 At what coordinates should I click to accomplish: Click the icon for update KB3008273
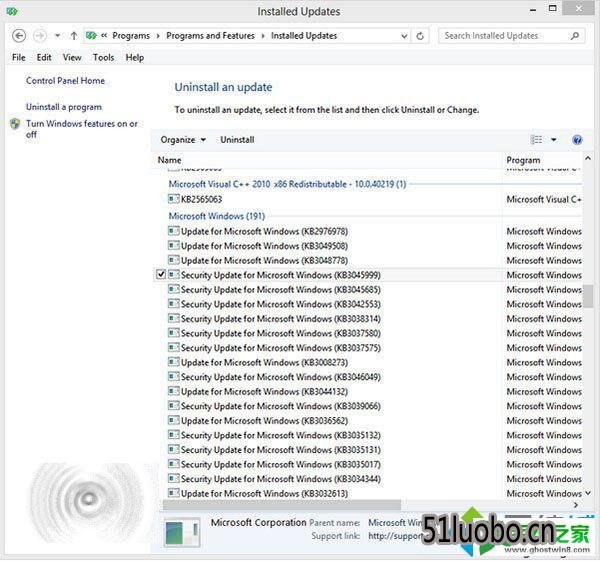point(174,362)
